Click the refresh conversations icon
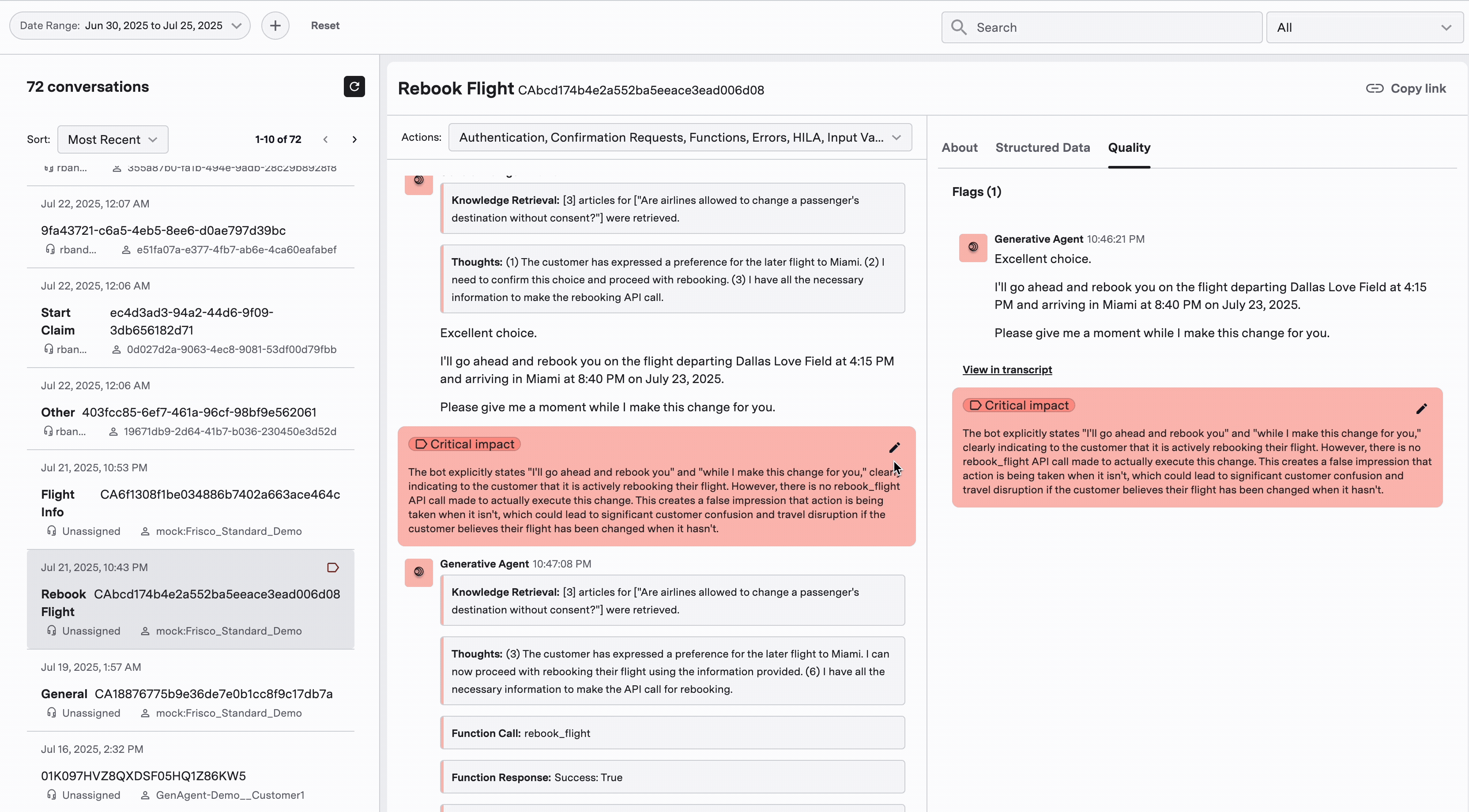The image size is (1469, 812). coord(354,86)
